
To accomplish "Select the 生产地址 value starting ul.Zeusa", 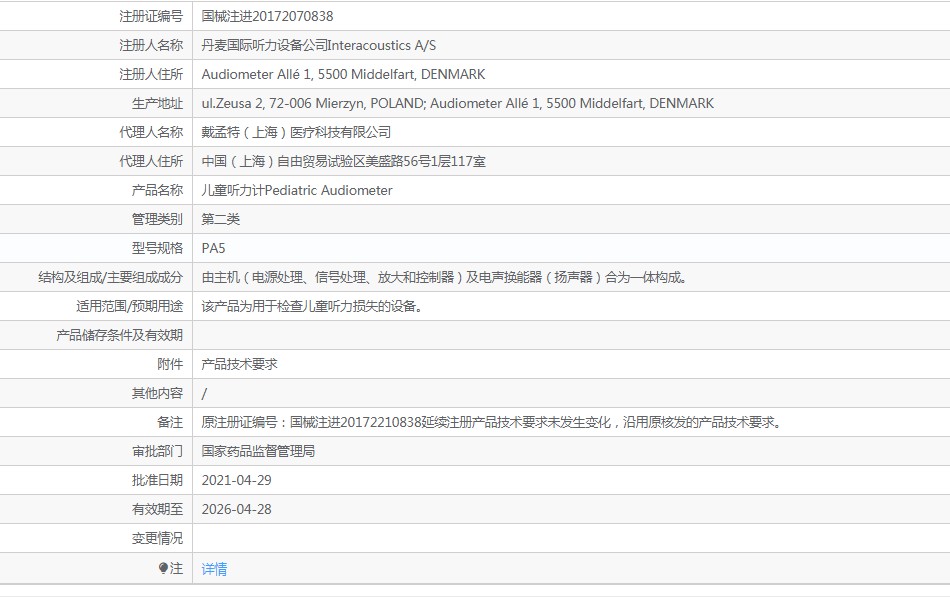I will point(458,104).
